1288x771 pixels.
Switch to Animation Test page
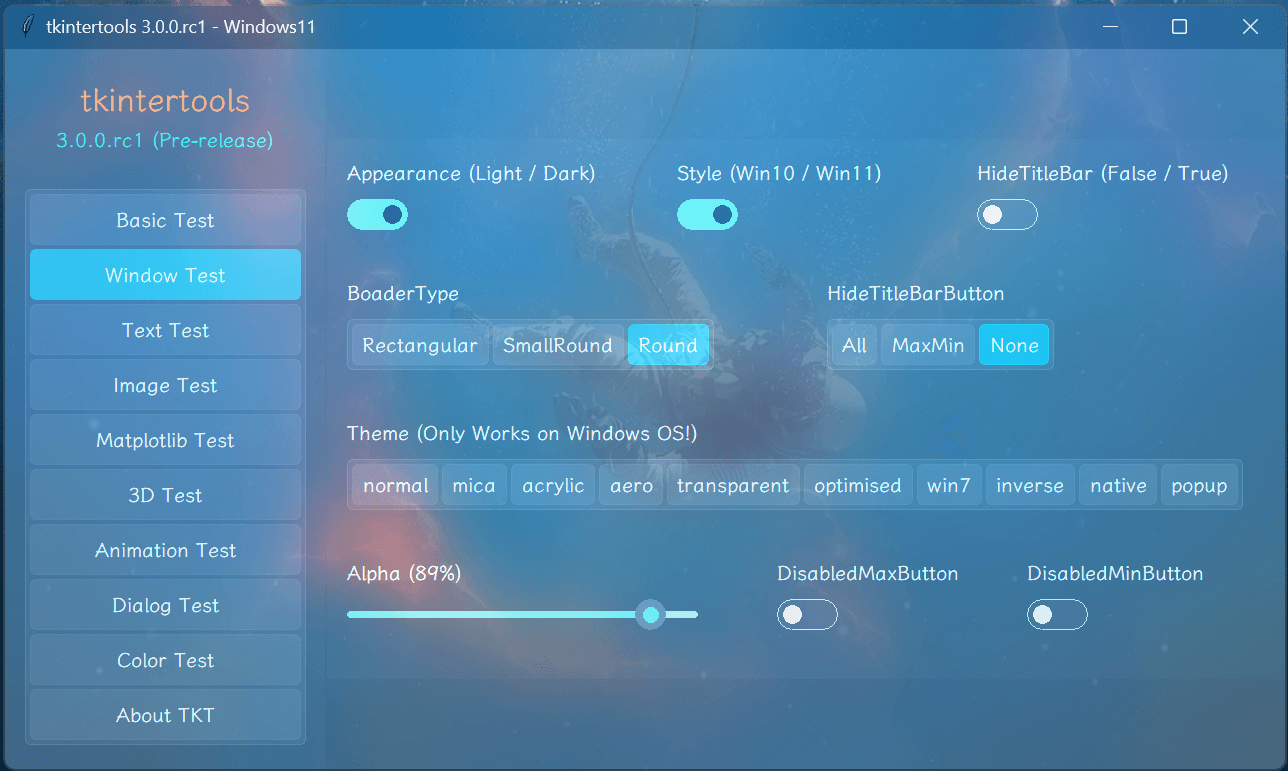[x=165, y=550]
